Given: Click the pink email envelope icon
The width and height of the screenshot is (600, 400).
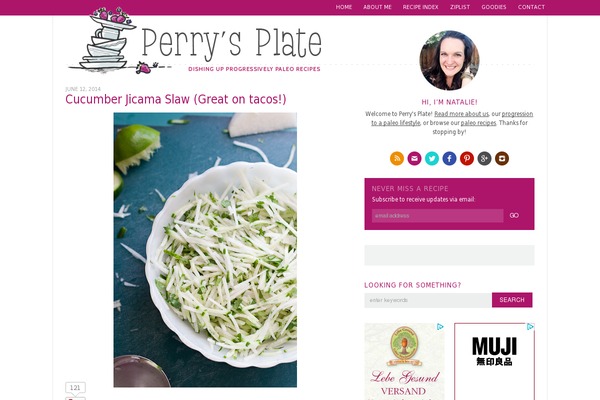Looking at the screenshot, I should 414,158.
